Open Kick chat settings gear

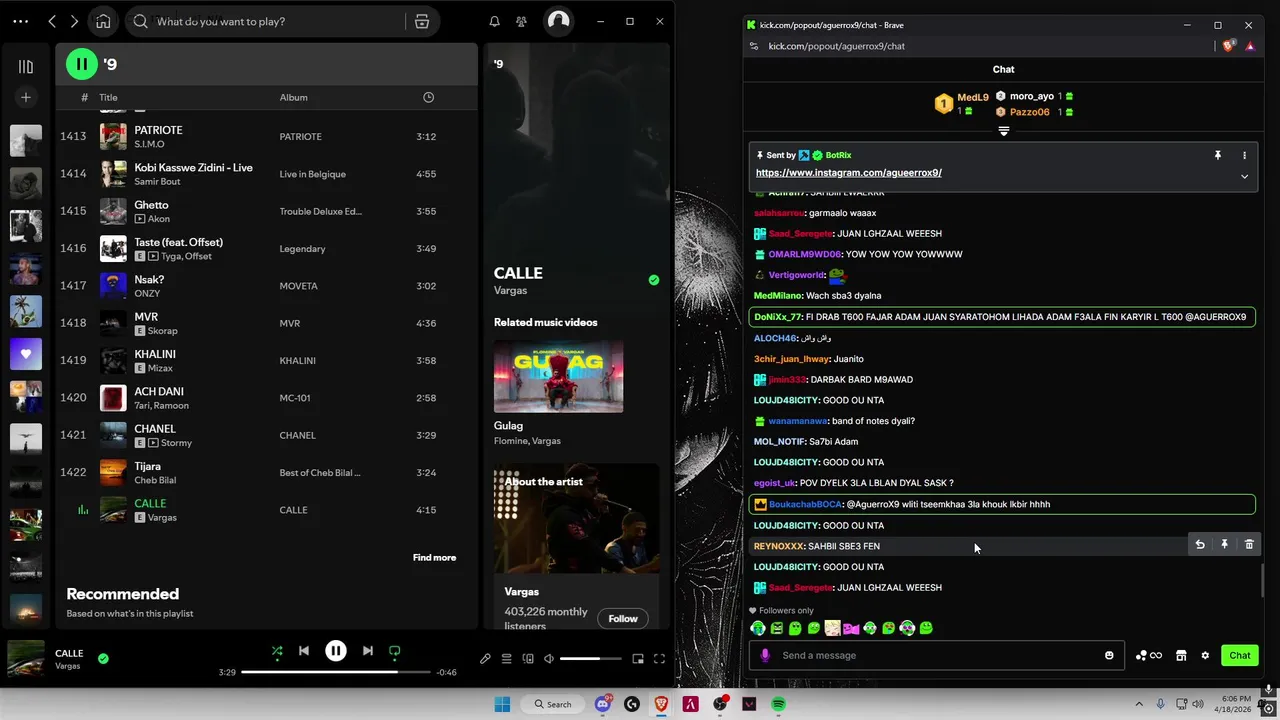[1205, 655]
